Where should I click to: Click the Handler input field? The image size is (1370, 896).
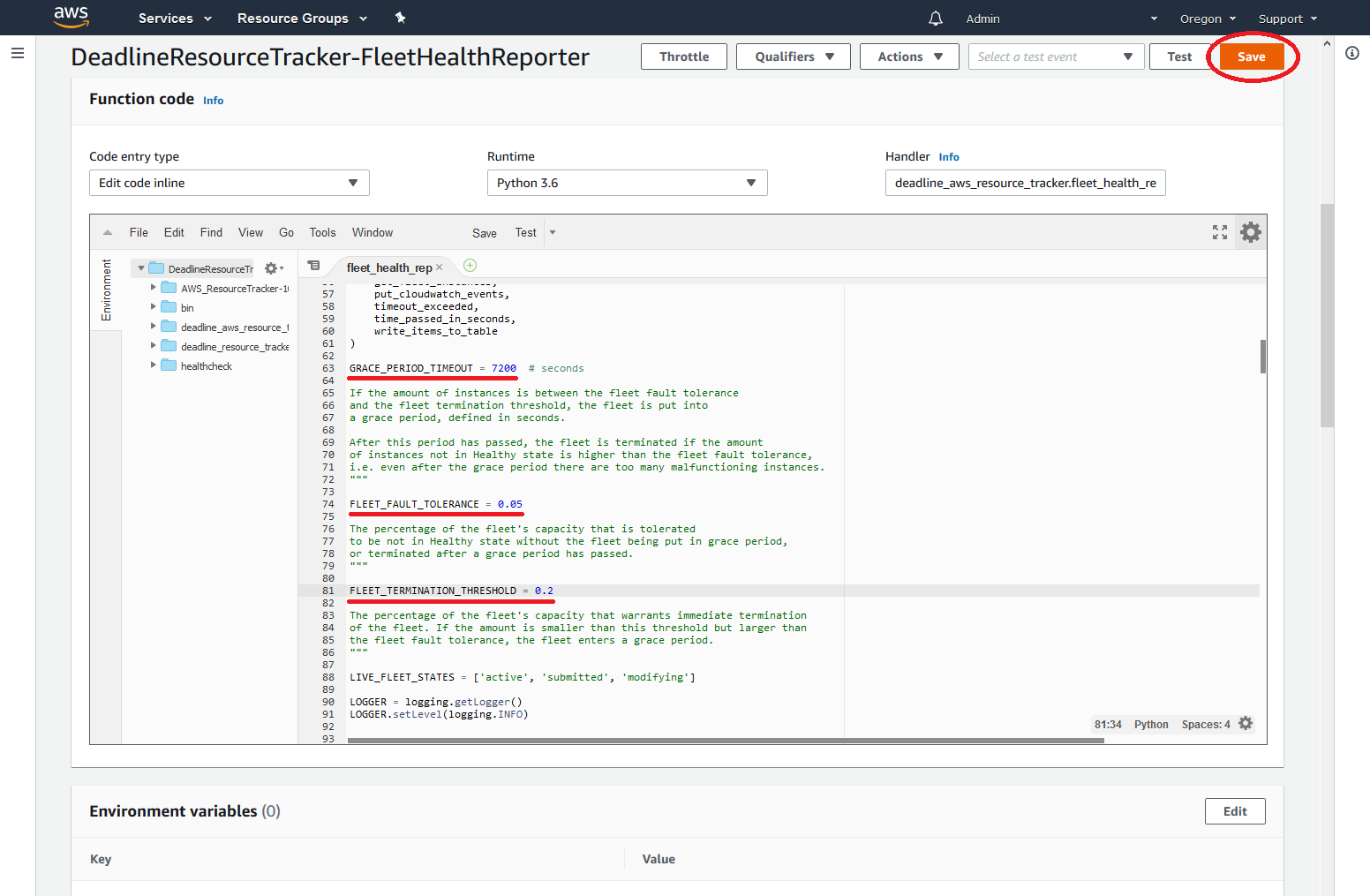tap(1025, 183)
